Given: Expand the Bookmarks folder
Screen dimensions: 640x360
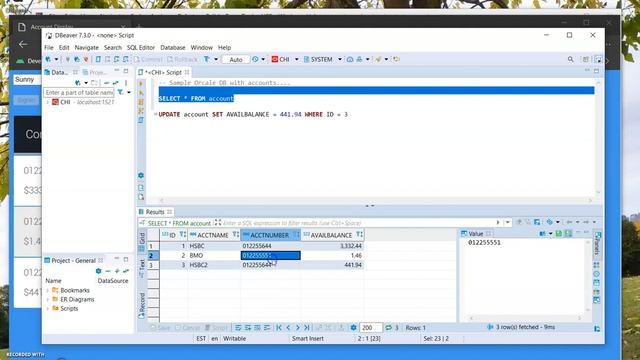Looking at the screenshot, I should pos(47,290).
